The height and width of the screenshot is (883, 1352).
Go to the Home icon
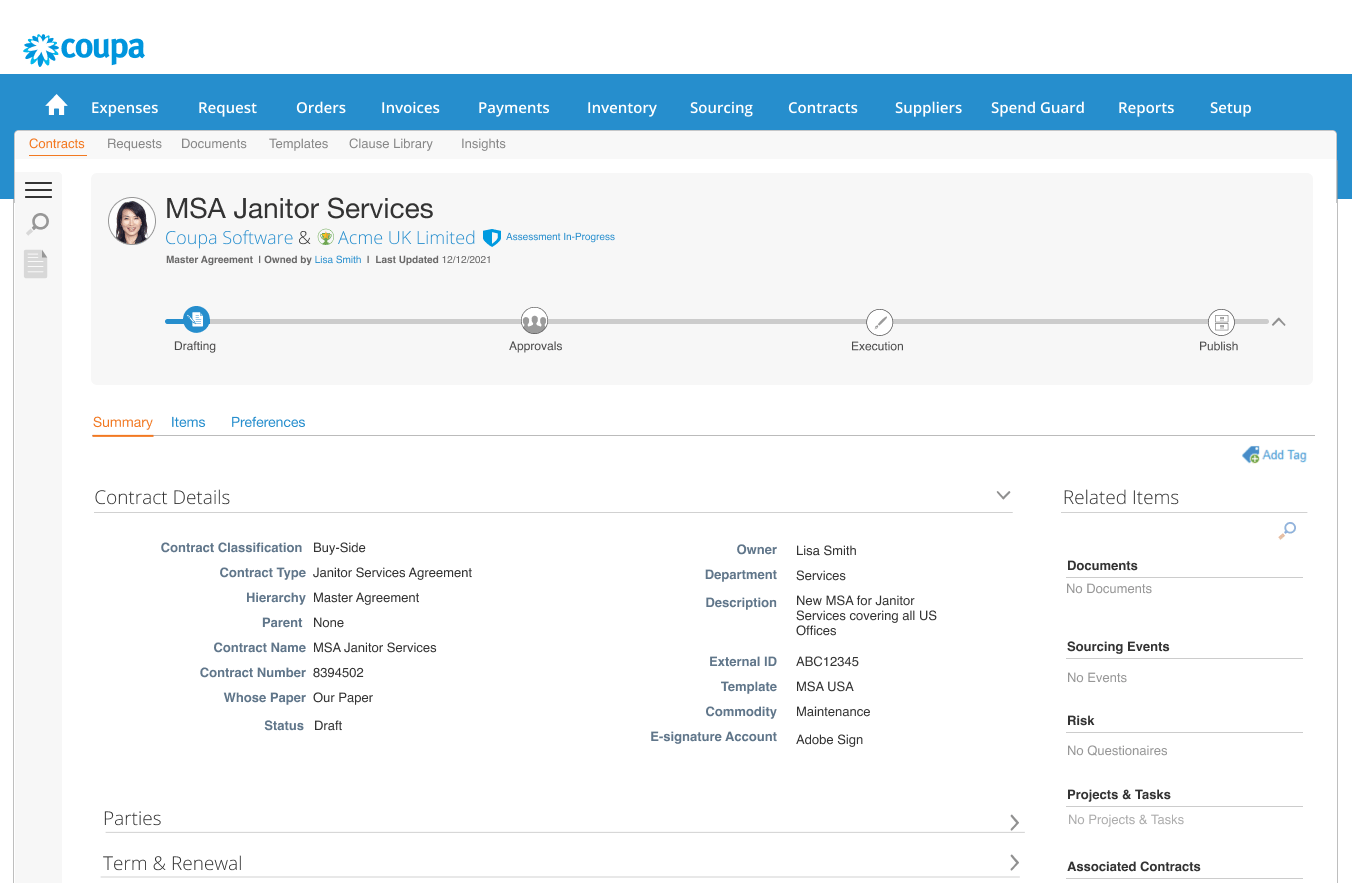tap(57, 105)
